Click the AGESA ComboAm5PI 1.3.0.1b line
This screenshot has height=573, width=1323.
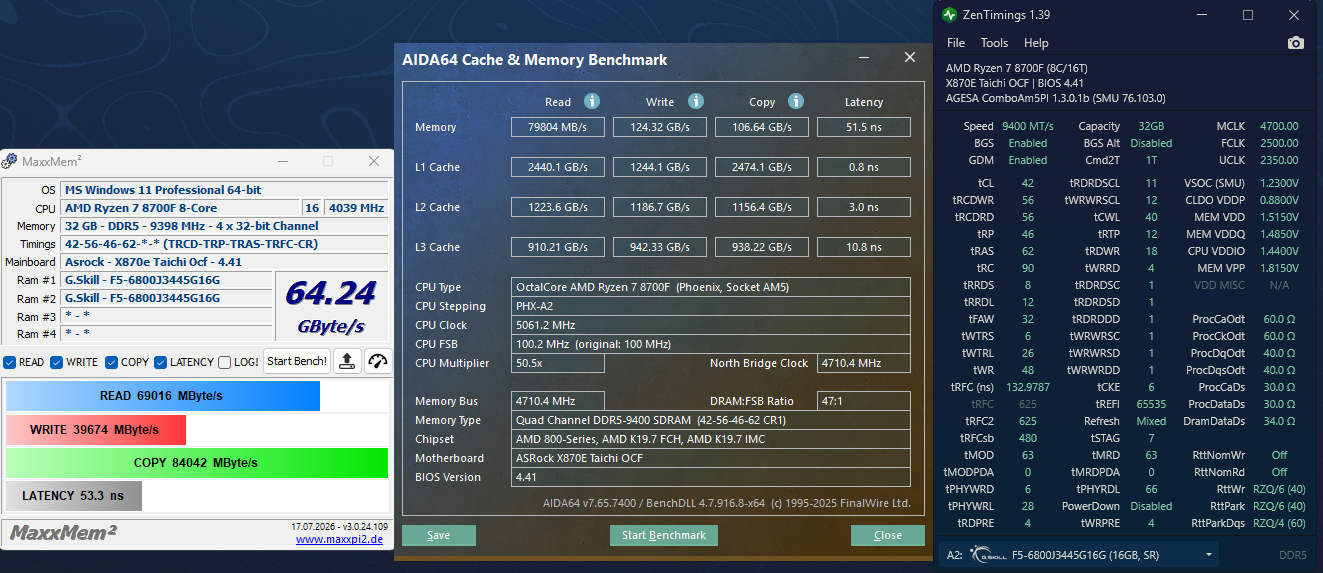coord(1055,98)
